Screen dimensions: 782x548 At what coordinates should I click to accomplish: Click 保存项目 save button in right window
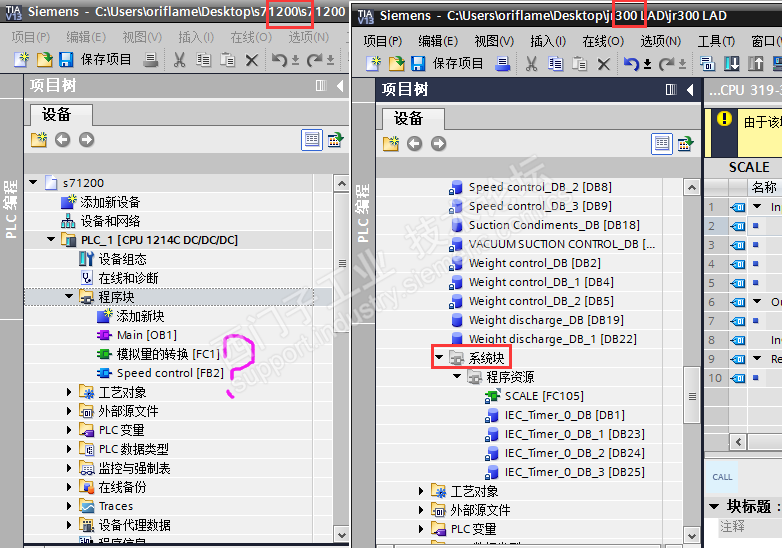[447, 64]
